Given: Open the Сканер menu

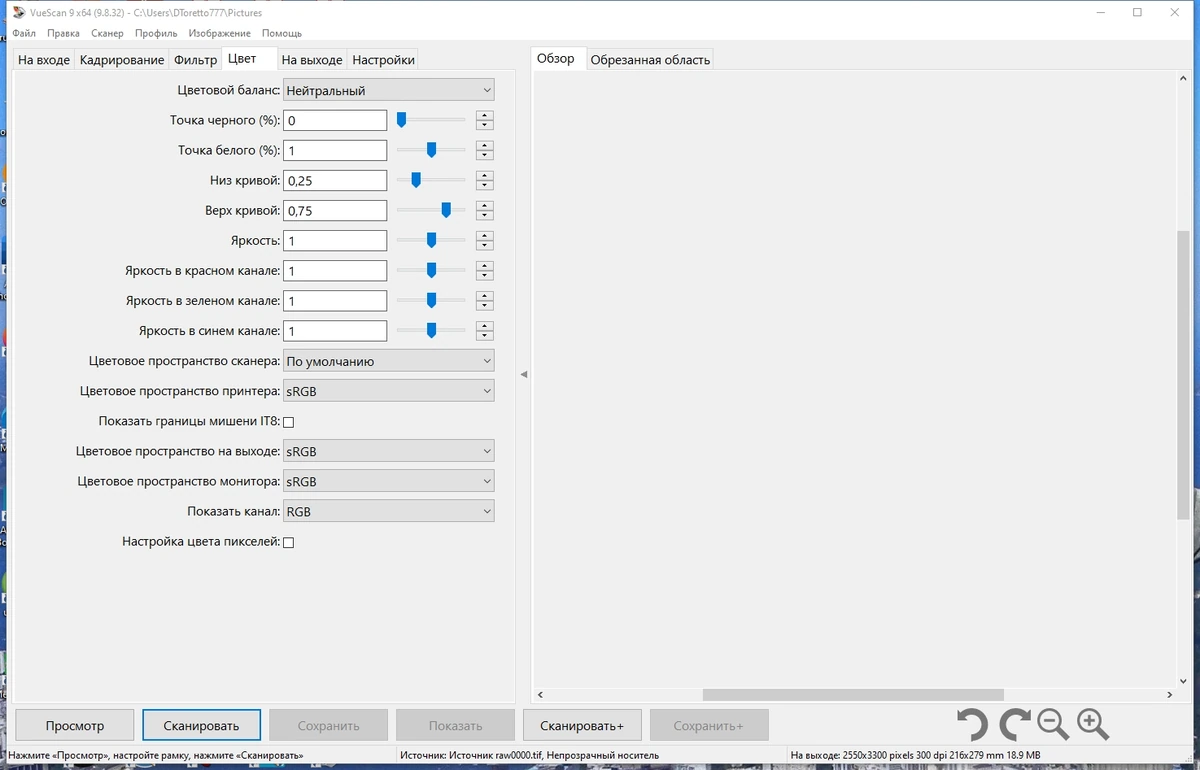Looking at the screenshot, I should pos(107,33).
